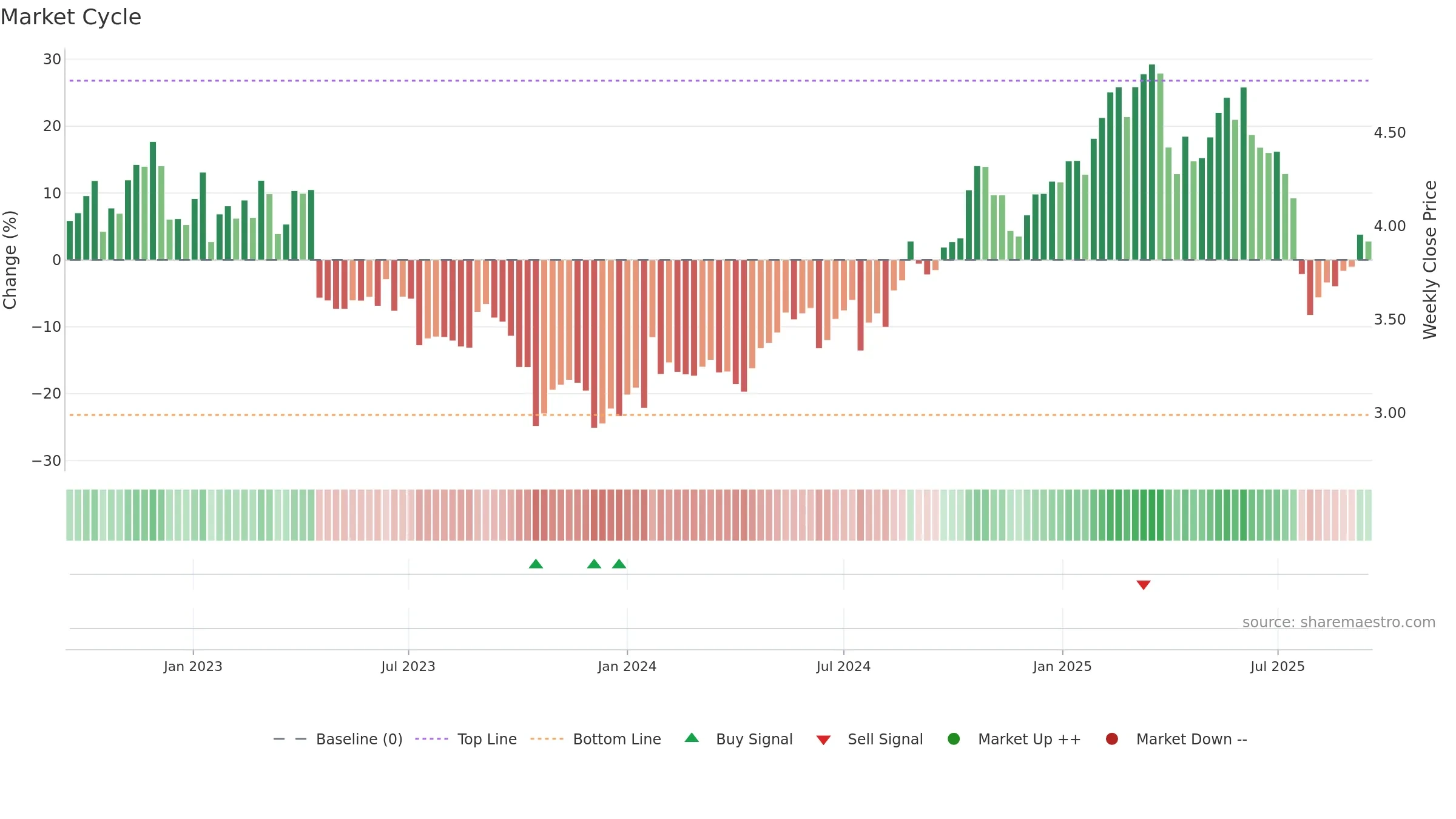The image size is (1456, 819).
Task: Open the sharemaestro.com source link
Action: [x=1339, y=622]
